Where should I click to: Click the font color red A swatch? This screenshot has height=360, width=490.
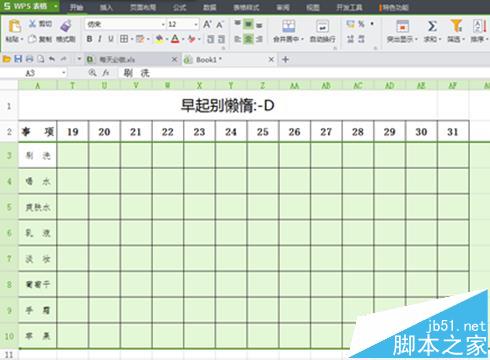click(x=175, y=39)
